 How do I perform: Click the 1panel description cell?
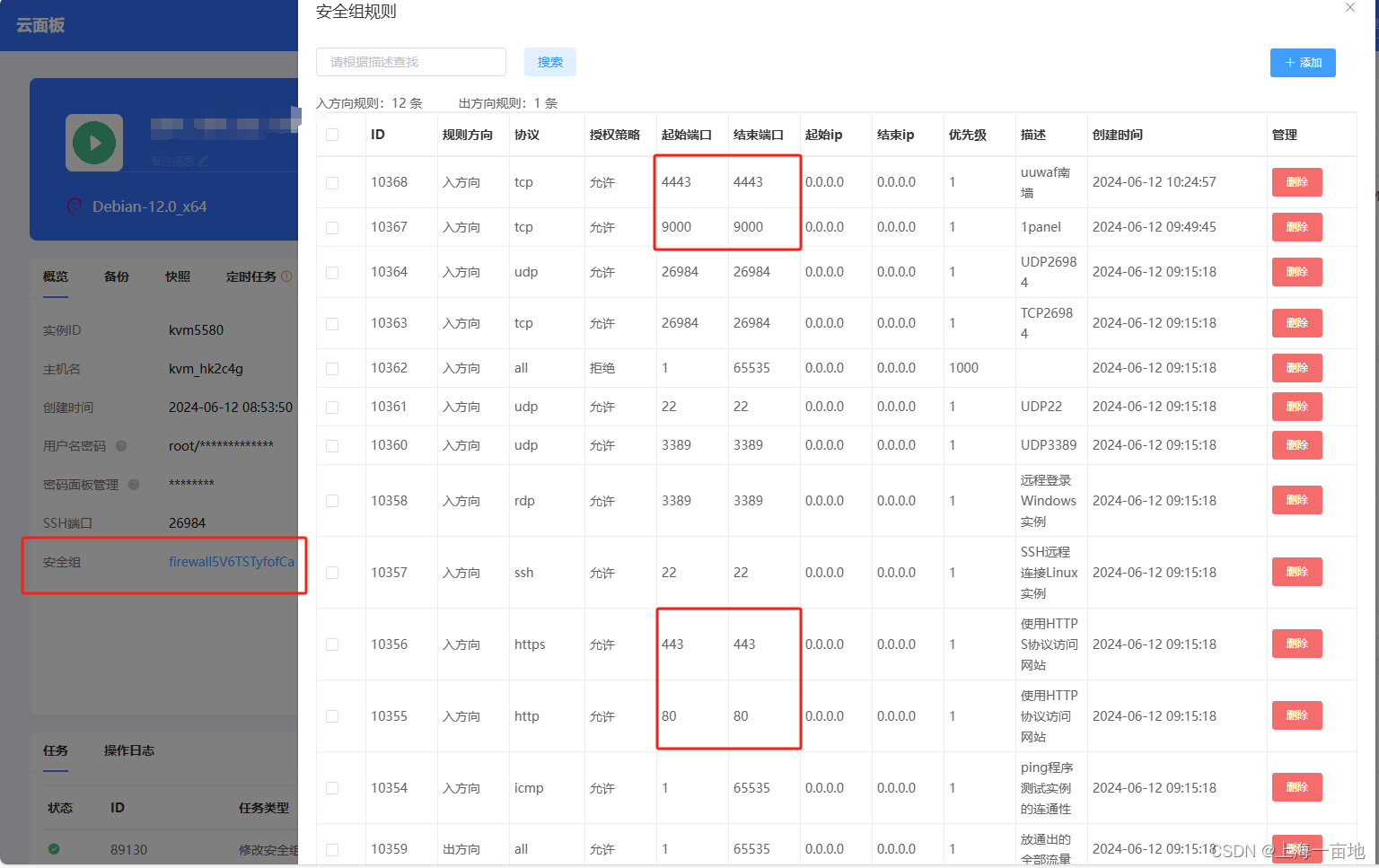point(1041,227)
